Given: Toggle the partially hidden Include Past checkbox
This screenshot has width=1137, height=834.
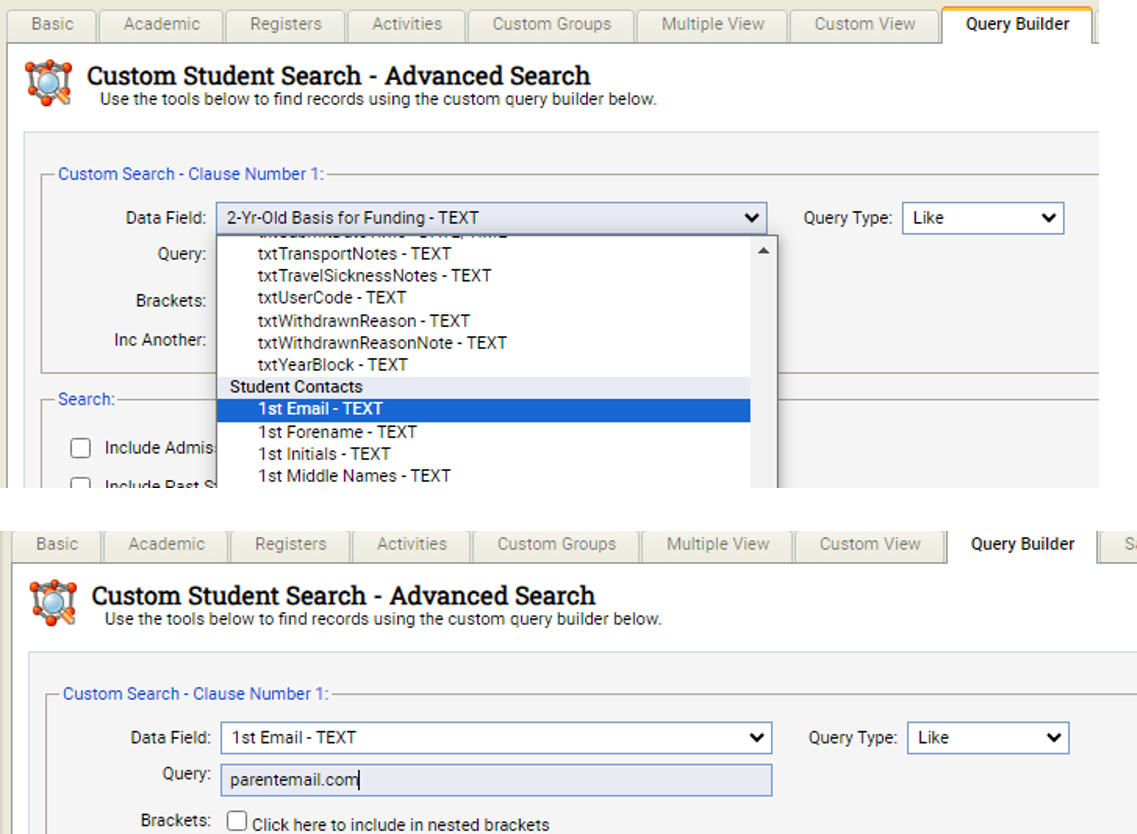Looking at the screenshot, I should [81, 483].
